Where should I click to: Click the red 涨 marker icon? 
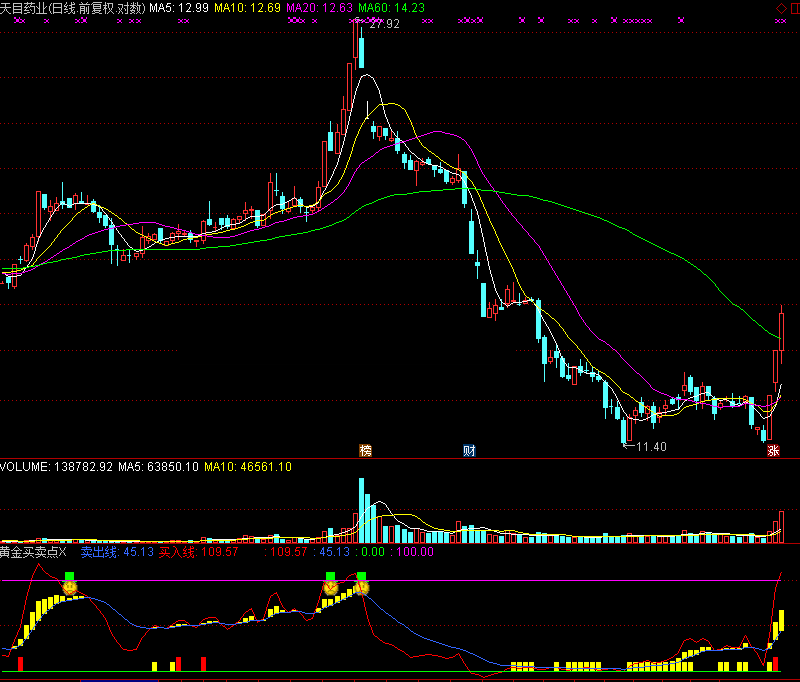pyautogui.click(x=773, y=451)
